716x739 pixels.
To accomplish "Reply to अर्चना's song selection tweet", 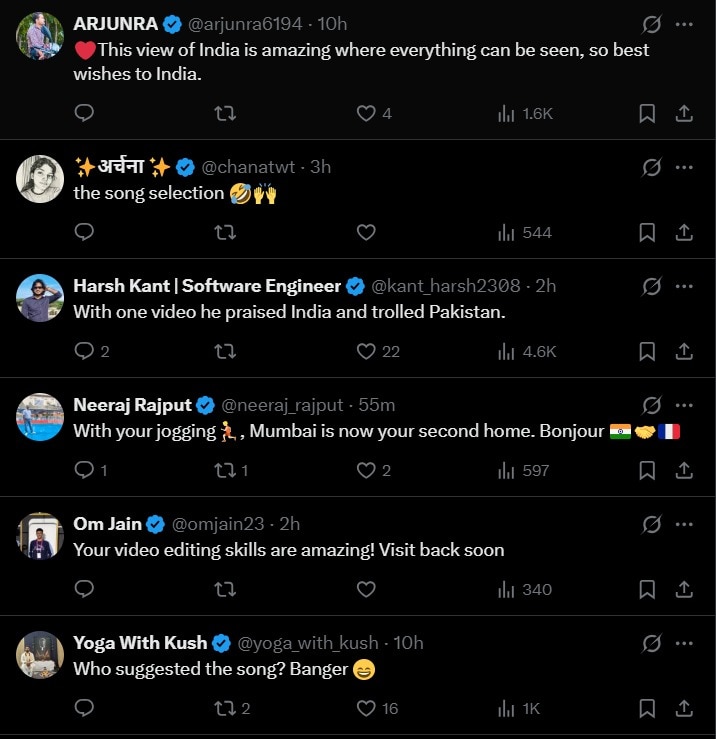I will tap(85, 233).
